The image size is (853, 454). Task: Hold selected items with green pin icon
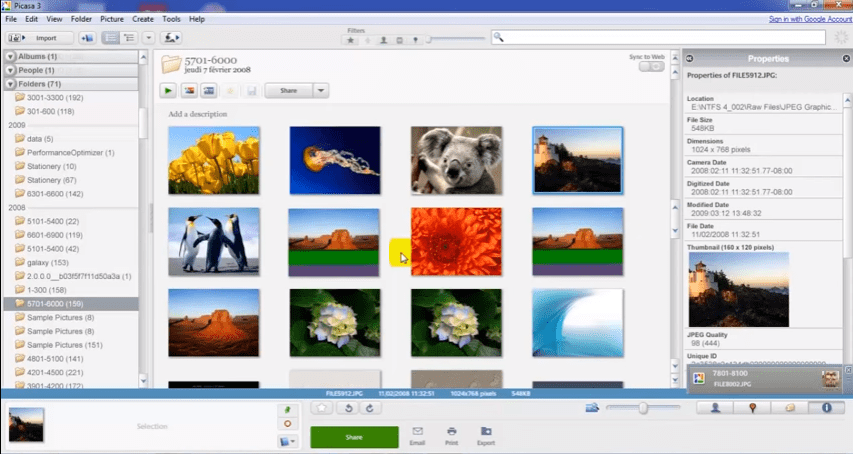click(x=287, y=410)
